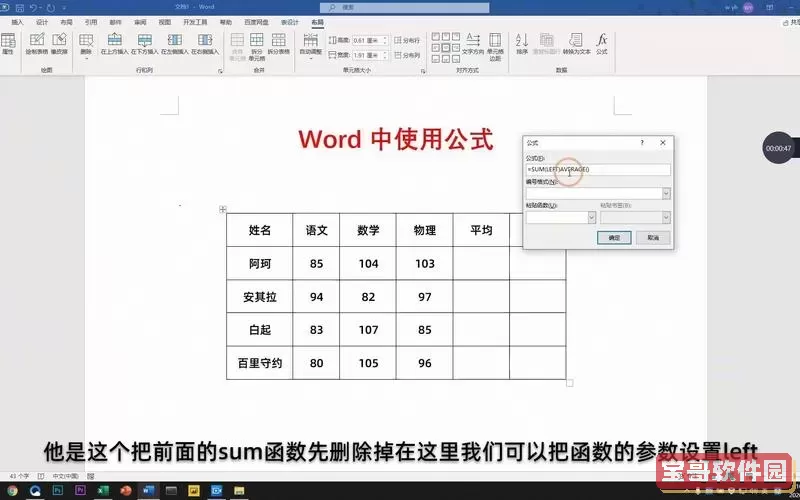Click the help ? button in formula dialog

click(x=642, y=143)
